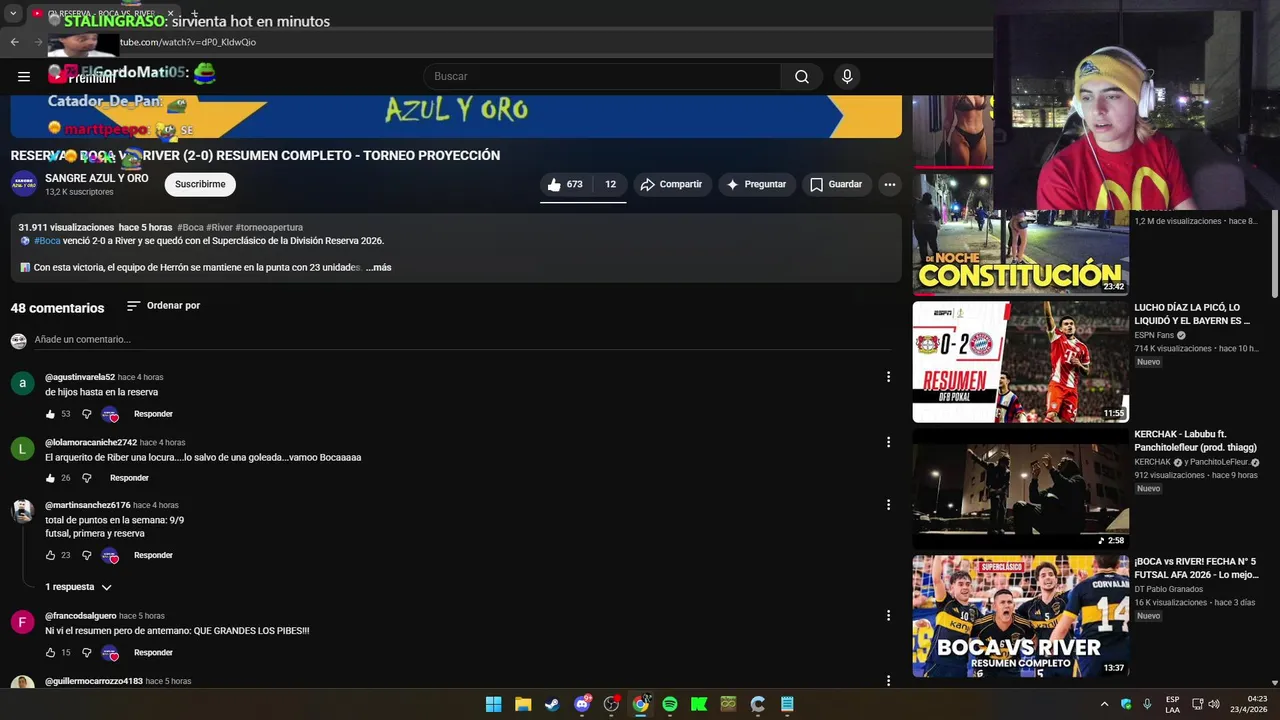Open a new browser tab
The width and height of the screenshot is (1280, 720).
point(194,14)
